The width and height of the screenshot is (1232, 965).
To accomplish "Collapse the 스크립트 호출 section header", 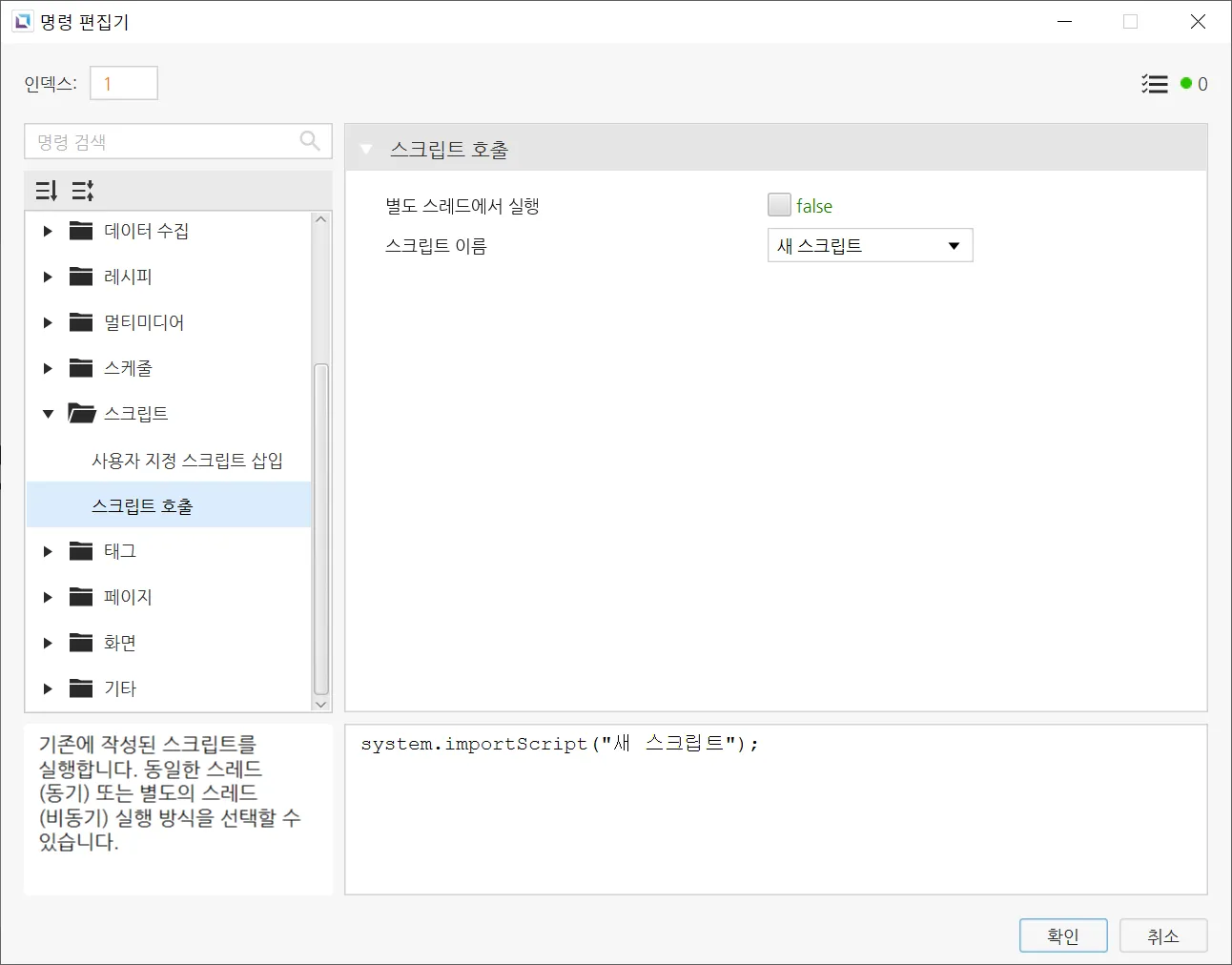I will pos(366,150).
